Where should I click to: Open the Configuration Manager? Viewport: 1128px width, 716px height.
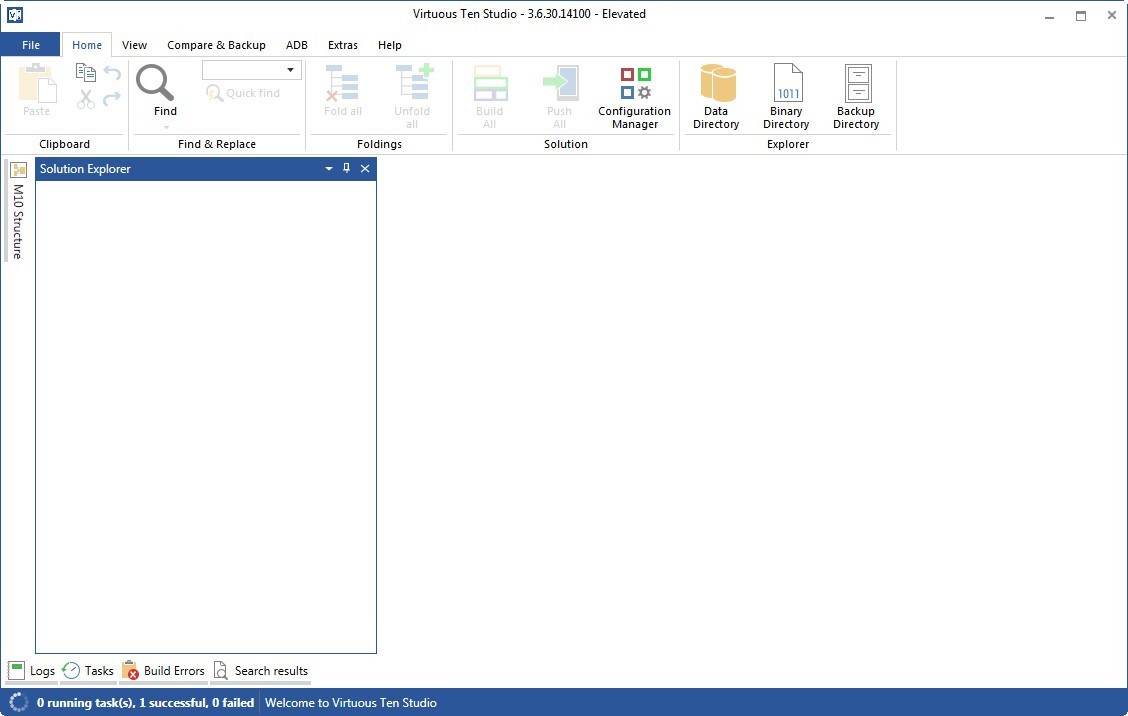click(634, 96)
